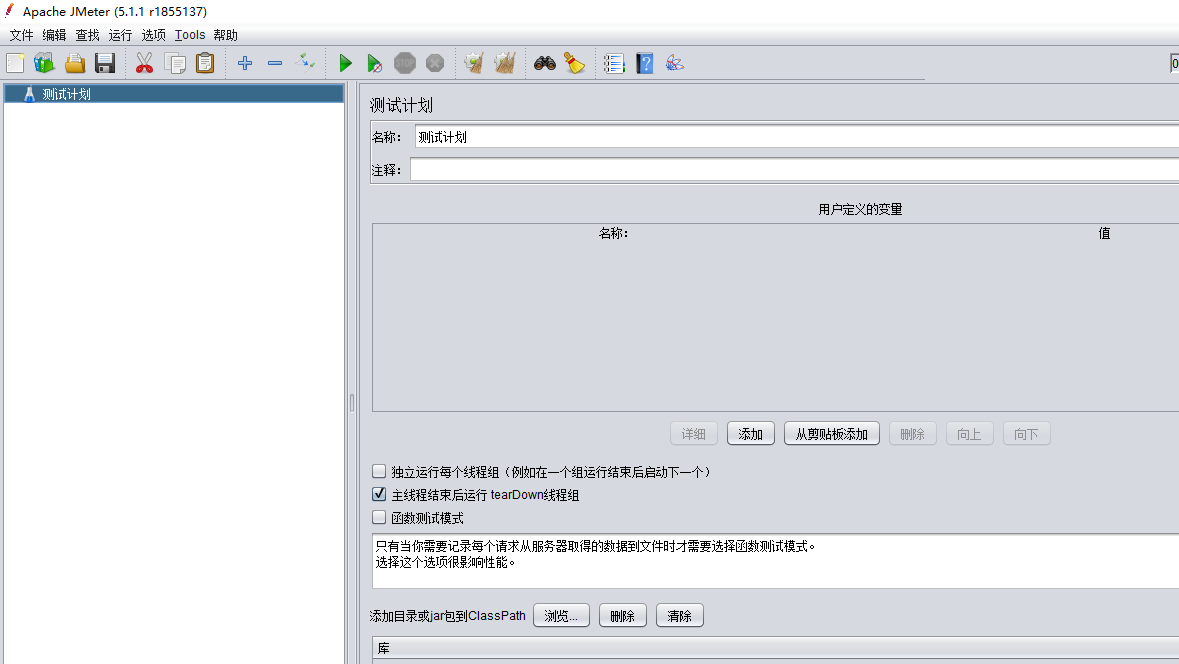Enable run thread groups consecutively checkbox
The height and width of the screenshot is (664, 1179).
tap(379, 471)
